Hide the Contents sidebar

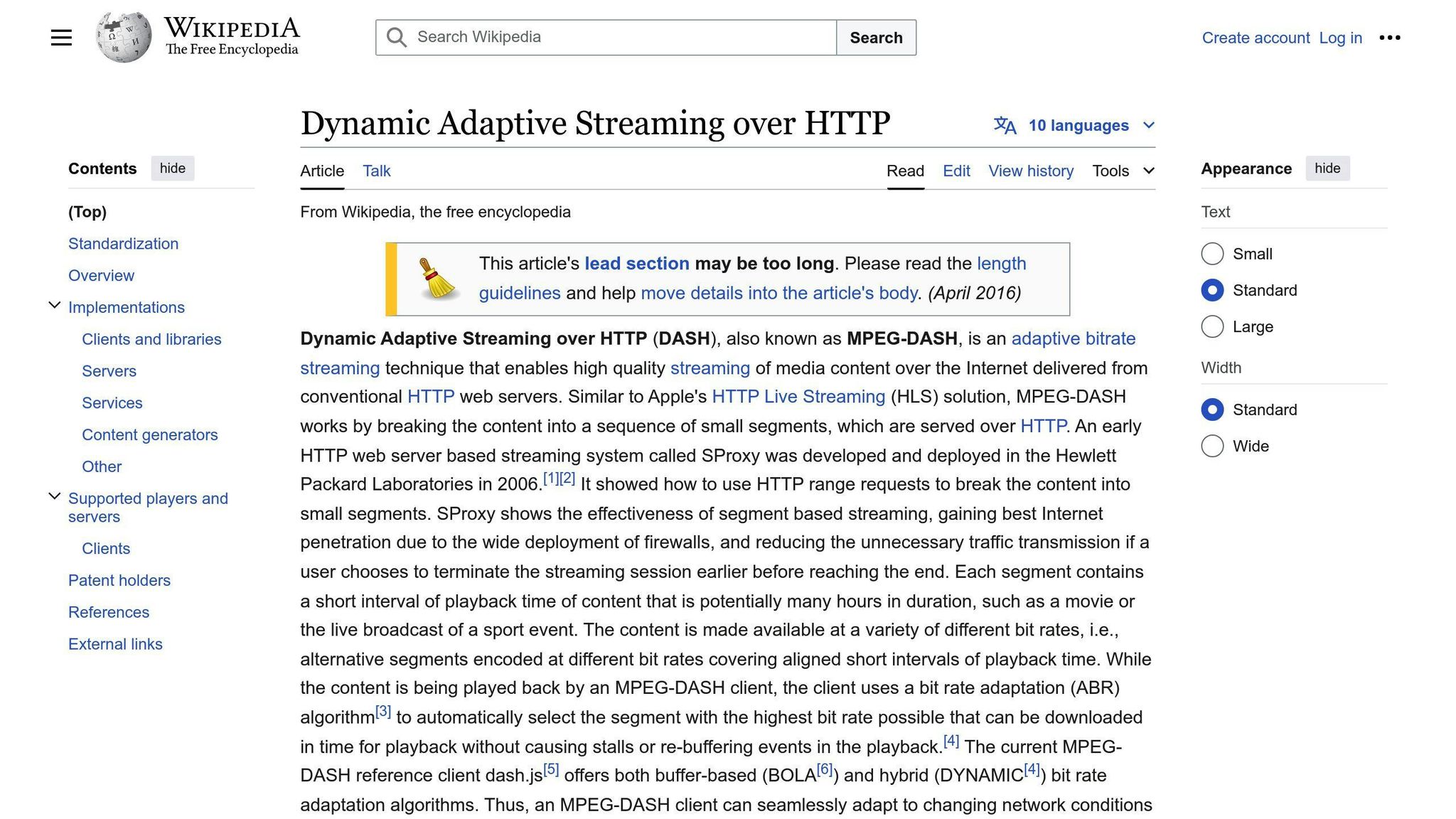173,168
